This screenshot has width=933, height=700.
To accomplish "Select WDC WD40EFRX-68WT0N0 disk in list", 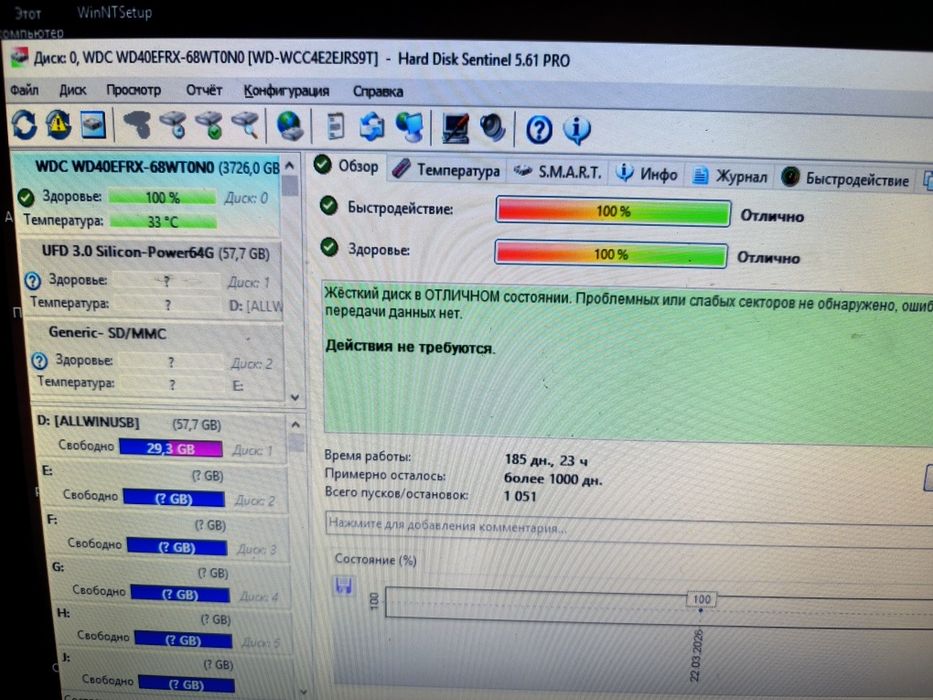I will (146, 193).
